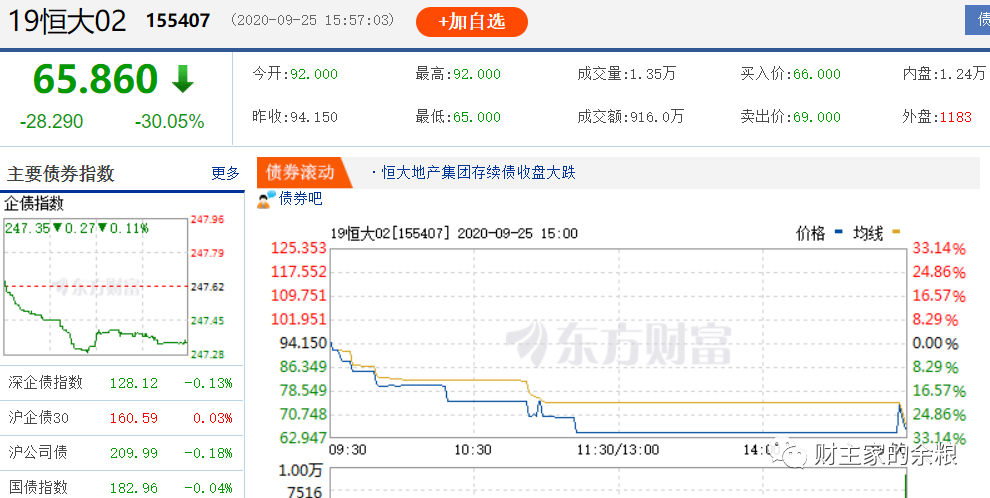Click the 企债指数 mini chart thumbnail

tap(96, 287)
